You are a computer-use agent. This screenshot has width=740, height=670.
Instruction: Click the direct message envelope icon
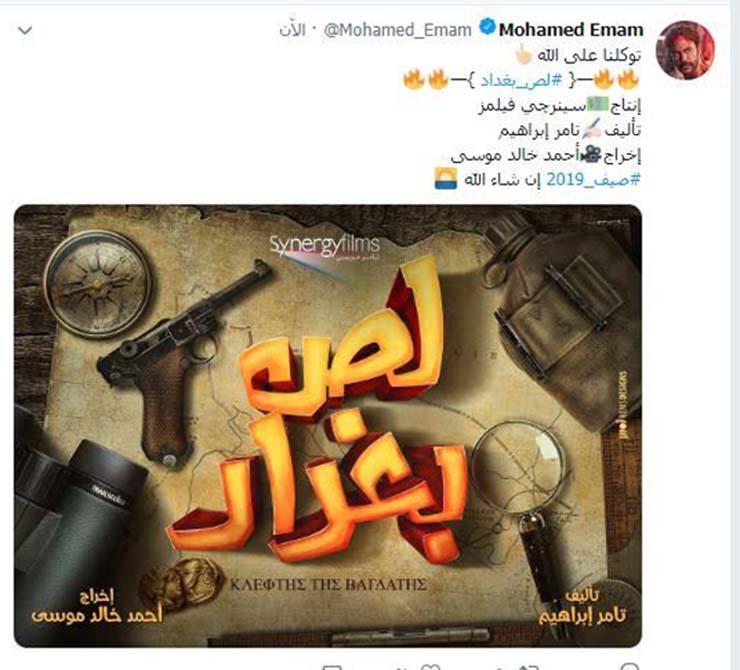pyautogui.click(x=332, y=667)
